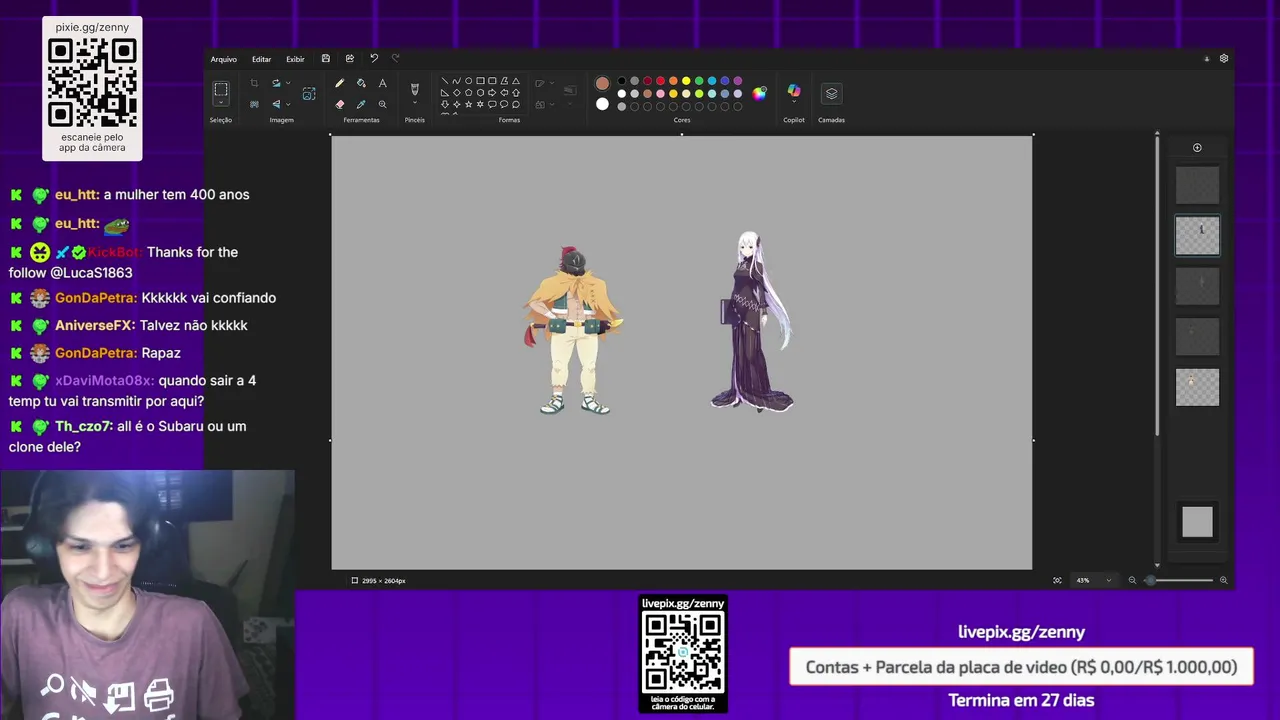Select the highlighted second layer thumbnail
This screenshot has width=1280, height=720.
(x=1197, y=236)
